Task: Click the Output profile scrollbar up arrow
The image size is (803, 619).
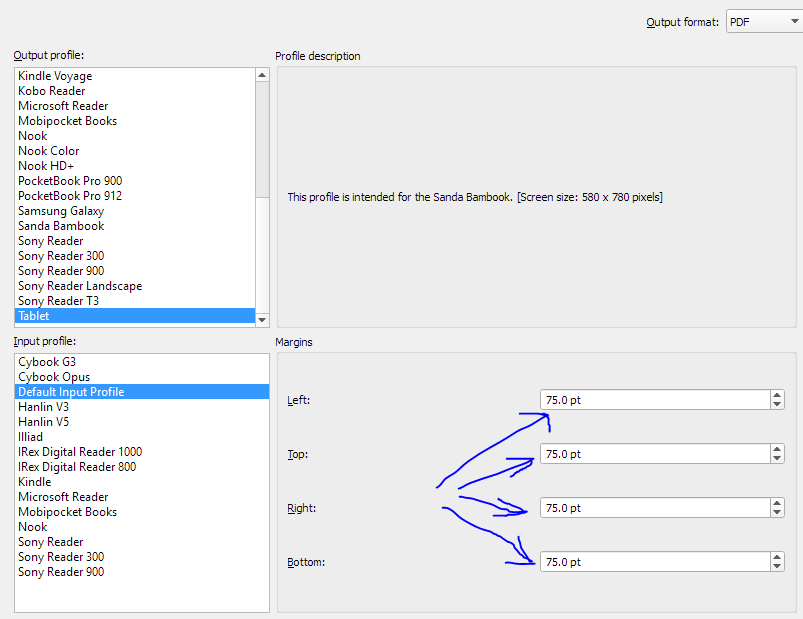Action: (x=262, y=75)
